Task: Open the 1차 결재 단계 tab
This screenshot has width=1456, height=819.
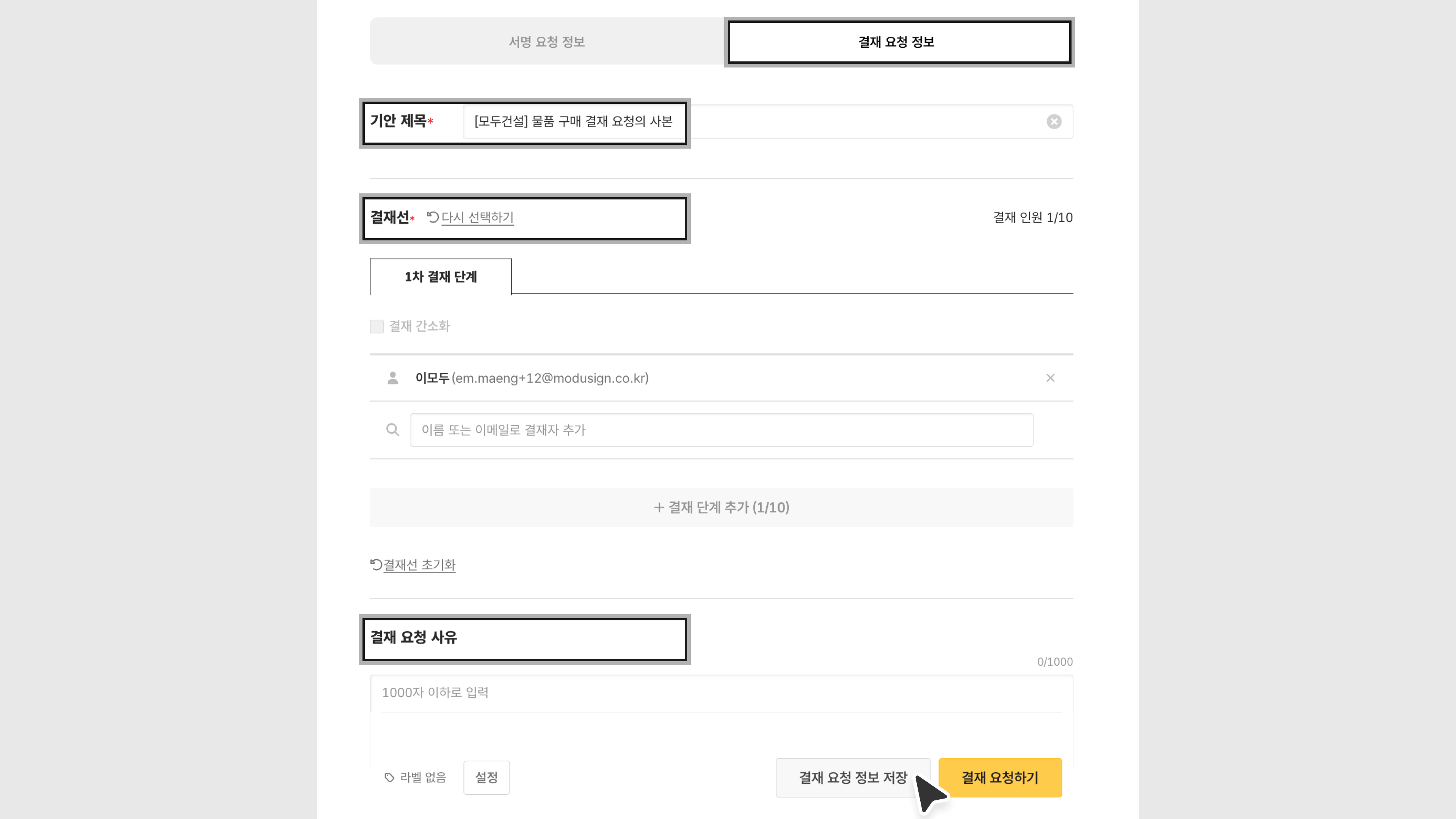Action: pyautogui.click(x=440, y=276)
